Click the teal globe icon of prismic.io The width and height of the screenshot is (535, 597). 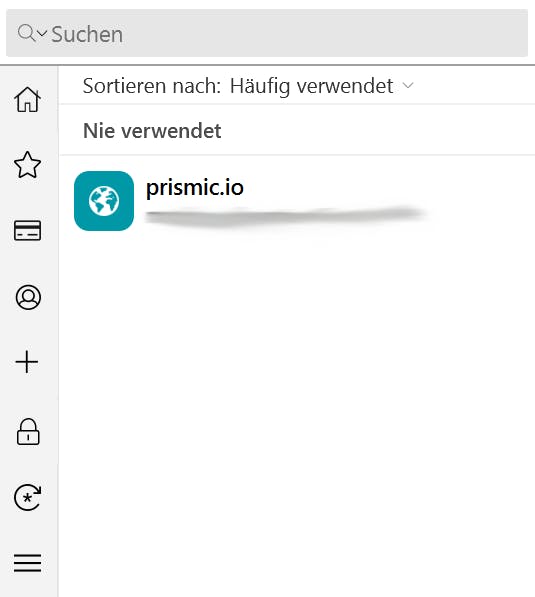tap(104, 201)
